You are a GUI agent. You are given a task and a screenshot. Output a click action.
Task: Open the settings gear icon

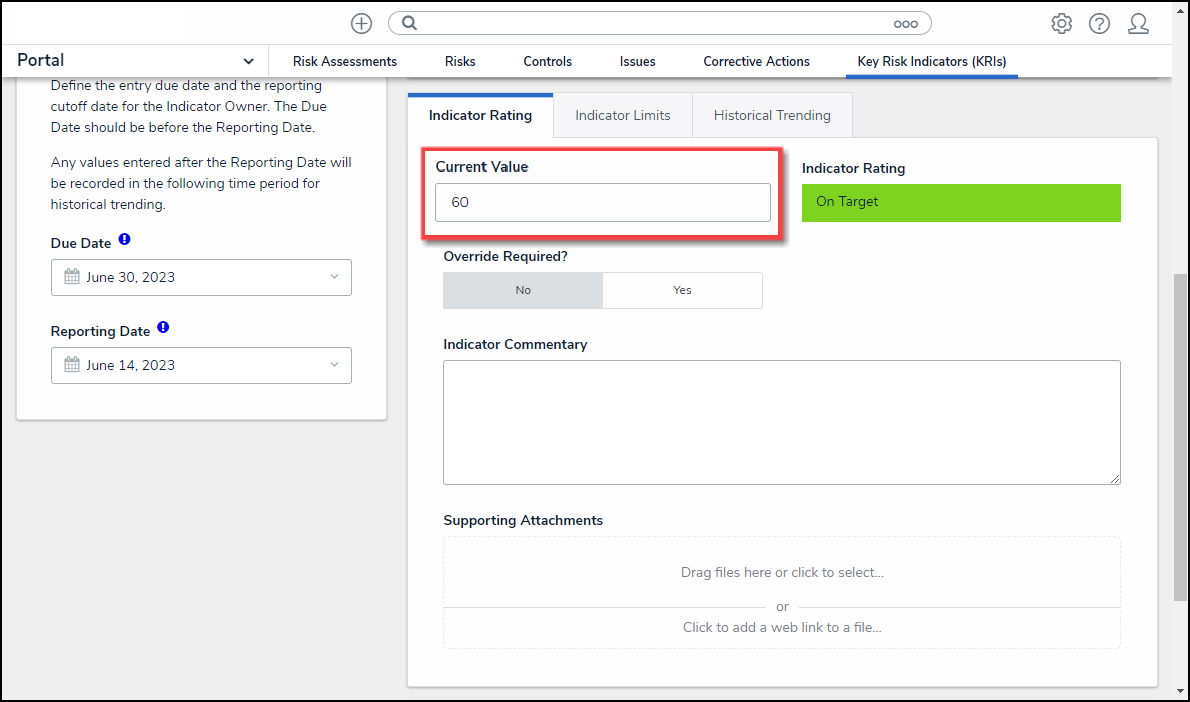click(1061, 23)
